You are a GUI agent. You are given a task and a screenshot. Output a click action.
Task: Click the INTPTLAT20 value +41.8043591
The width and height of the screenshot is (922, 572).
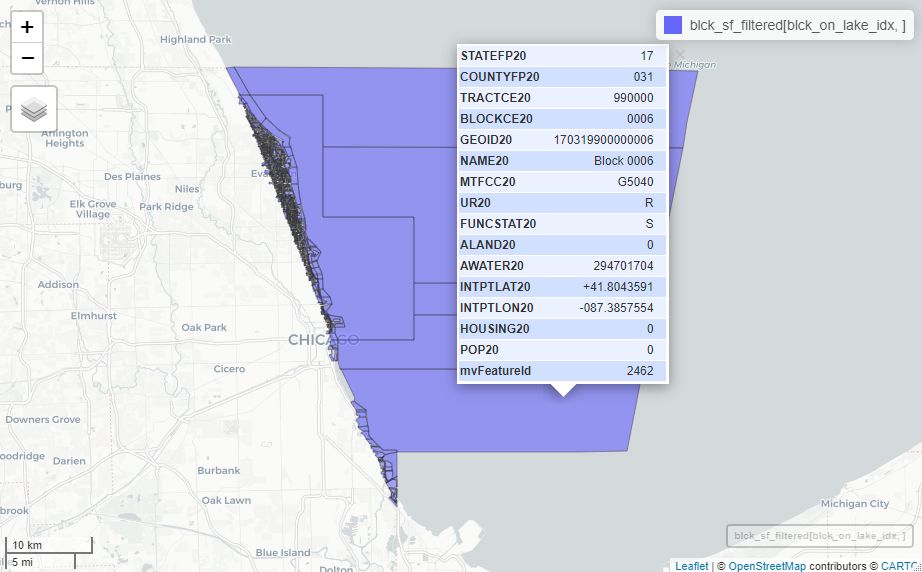tap(618, 287)
